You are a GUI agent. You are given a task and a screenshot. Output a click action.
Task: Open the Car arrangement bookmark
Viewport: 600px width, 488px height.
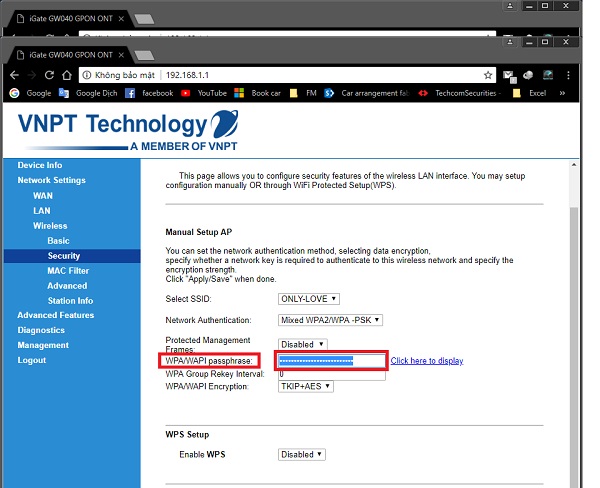367,93
